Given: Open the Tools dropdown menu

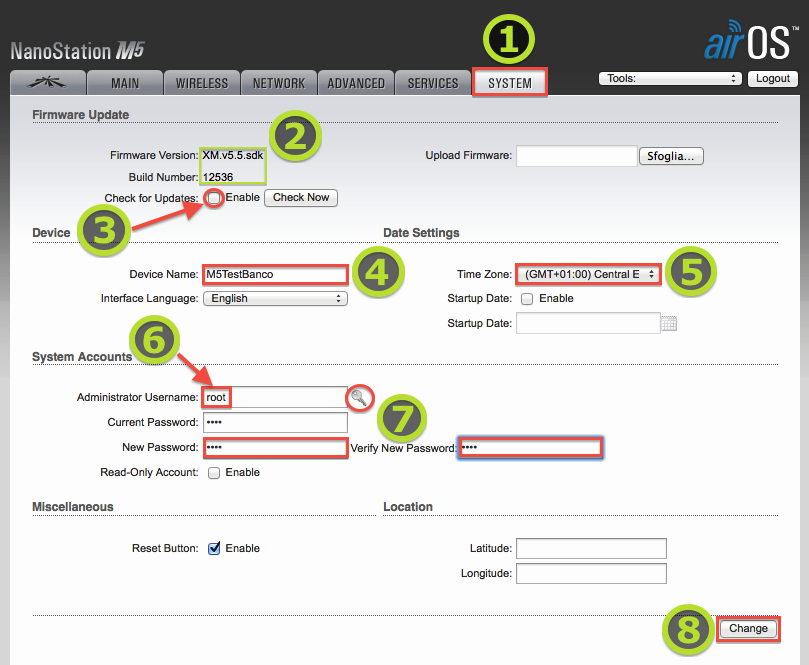Looking at the screenshot, I should click(x=670, y=79).
